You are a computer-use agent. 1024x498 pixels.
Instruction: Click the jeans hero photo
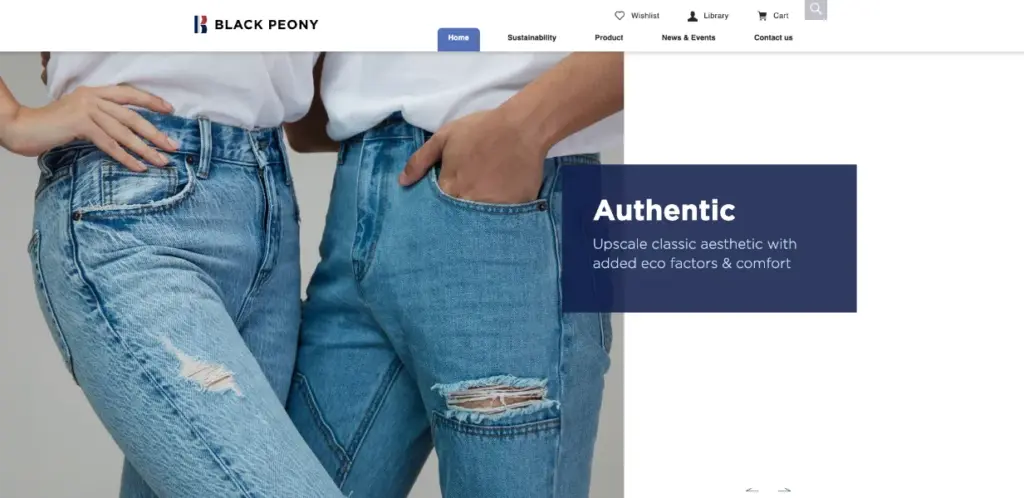coord(312,275)
